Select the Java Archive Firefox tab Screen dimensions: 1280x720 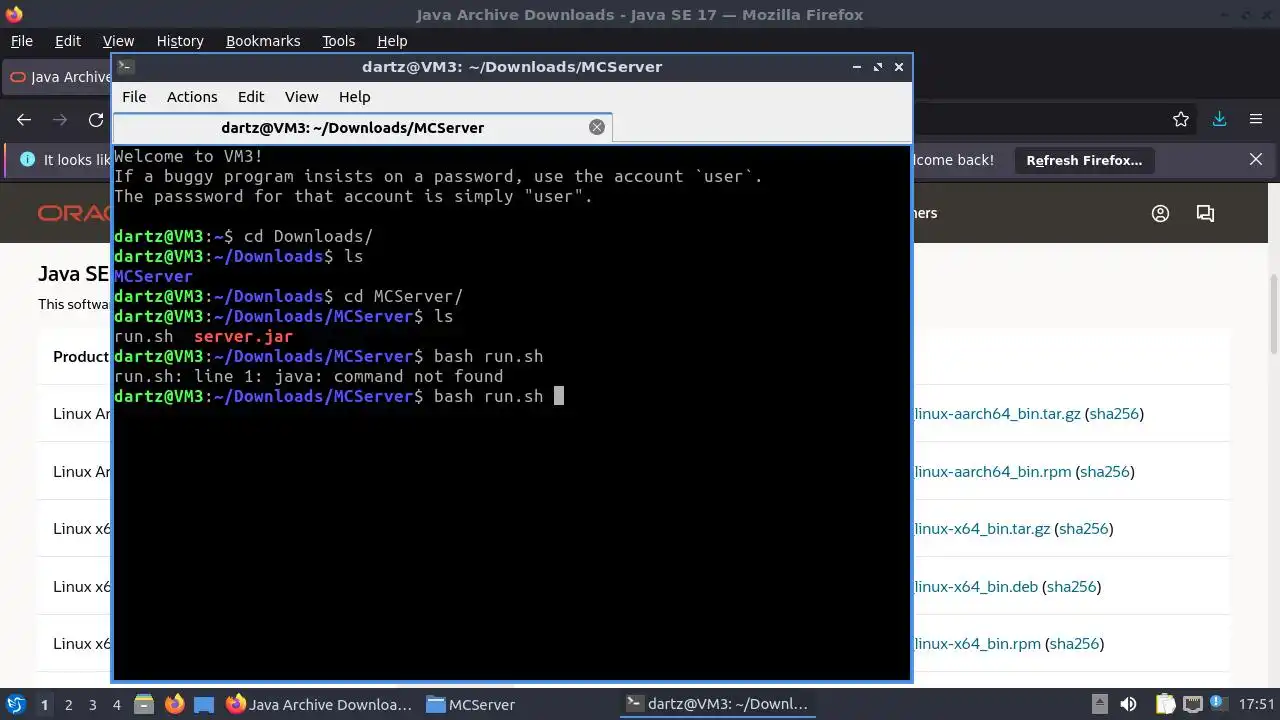[x=58, y=77]
